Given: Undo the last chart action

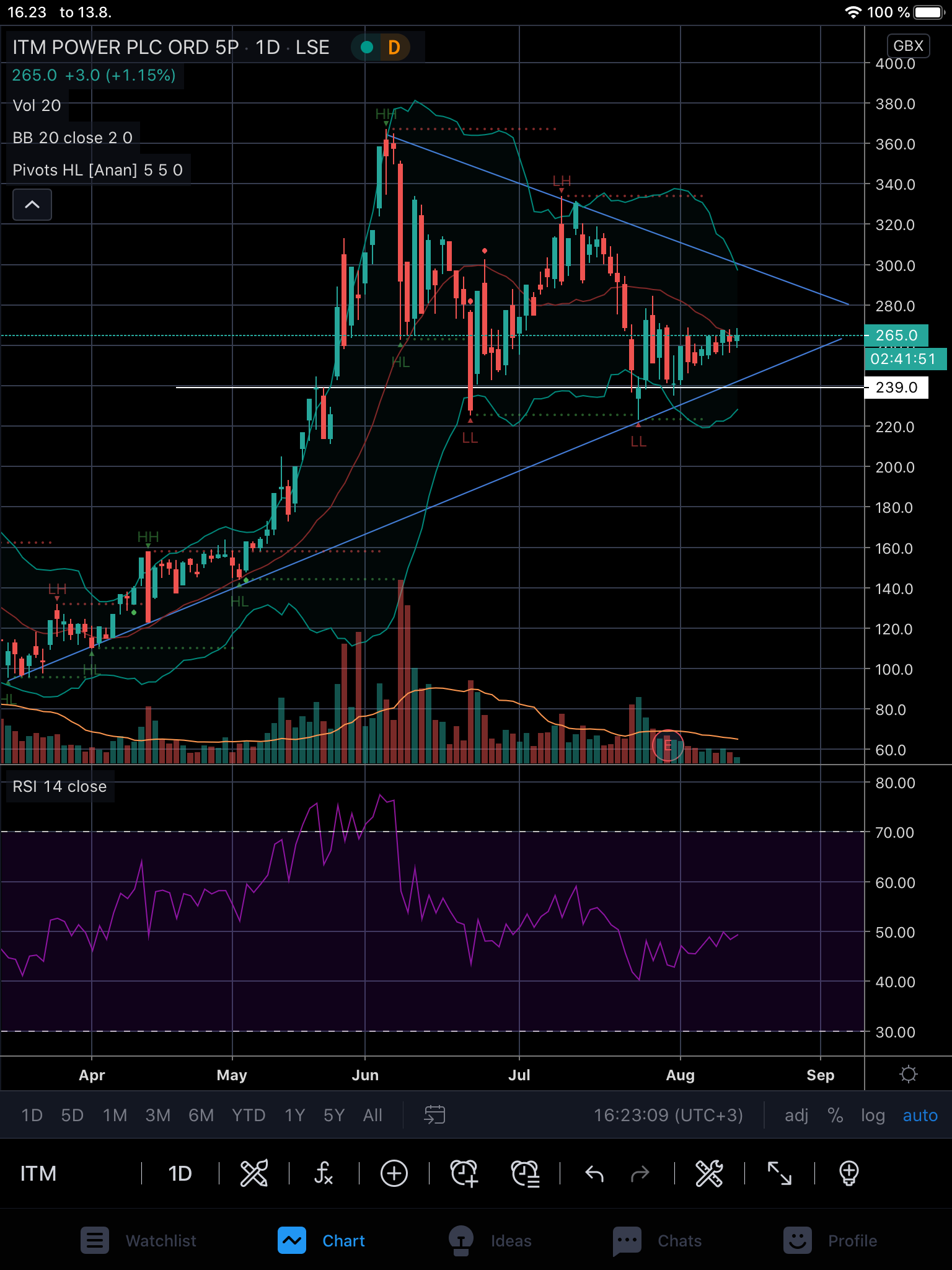Looking at the screenshot, I should click(x=594, y=1173).
